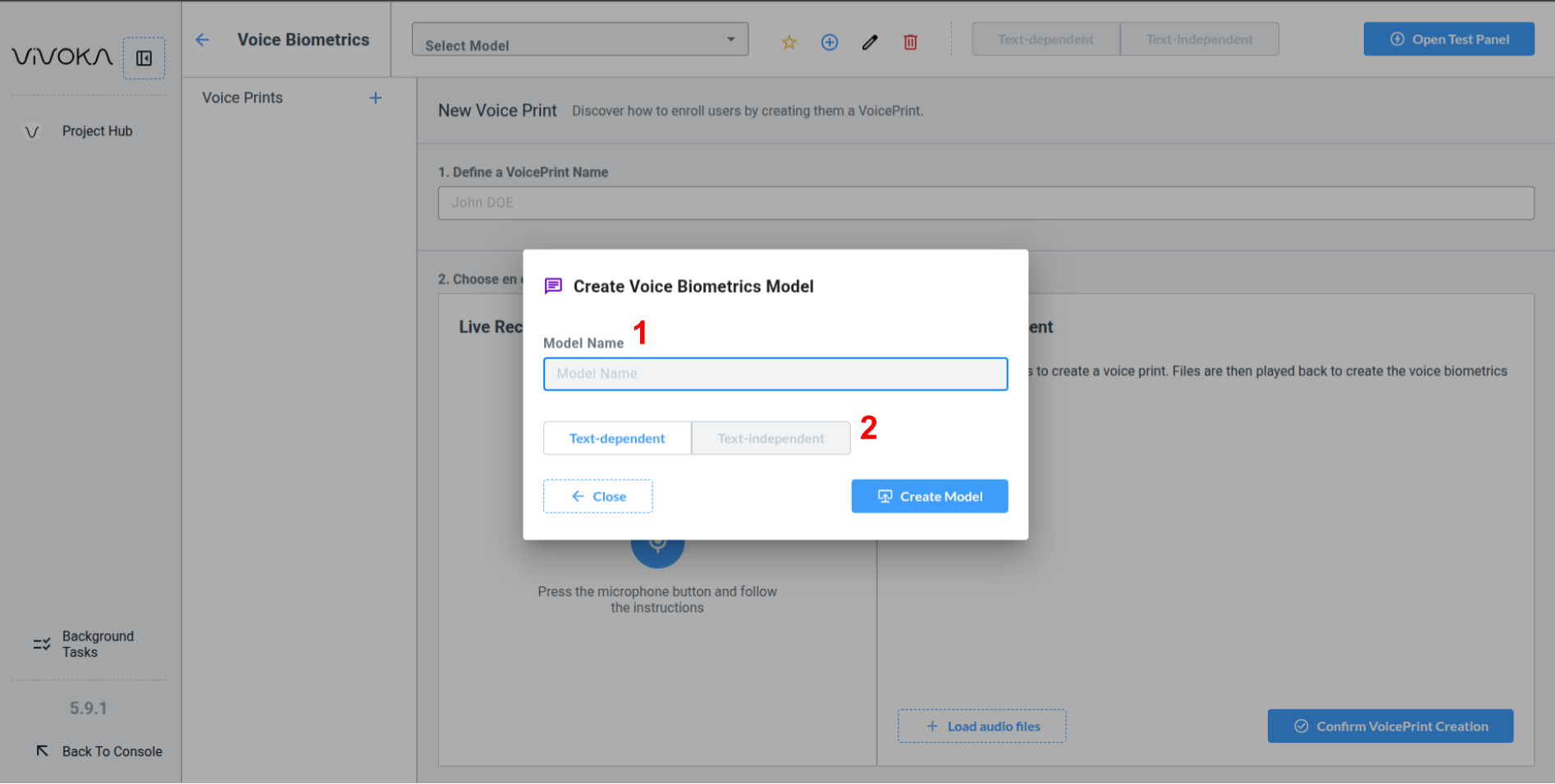Image resolution: width=1555 pixels, height=784 pixels.
Task: Click the Open Test Panel button
Action: (1448, 39)
